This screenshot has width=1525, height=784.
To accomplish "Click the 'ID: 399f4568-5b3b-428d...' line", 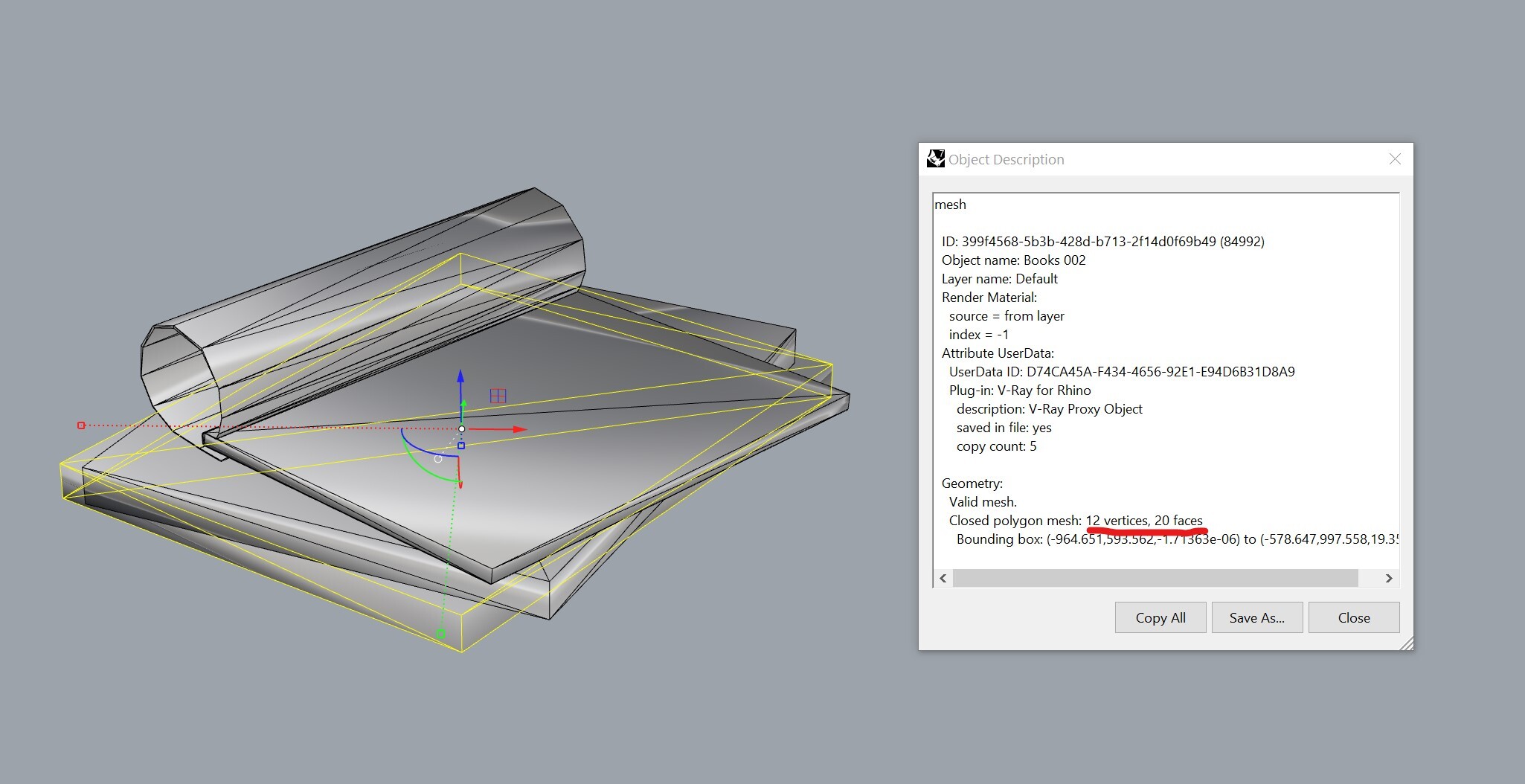I will 1102,242.
